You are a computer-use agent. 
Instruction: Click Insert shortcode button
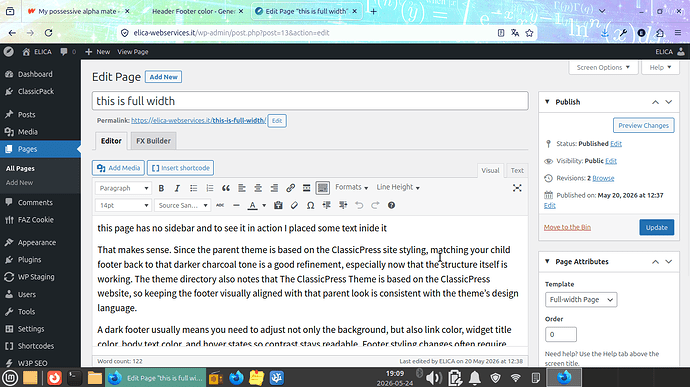coord(180,168)
